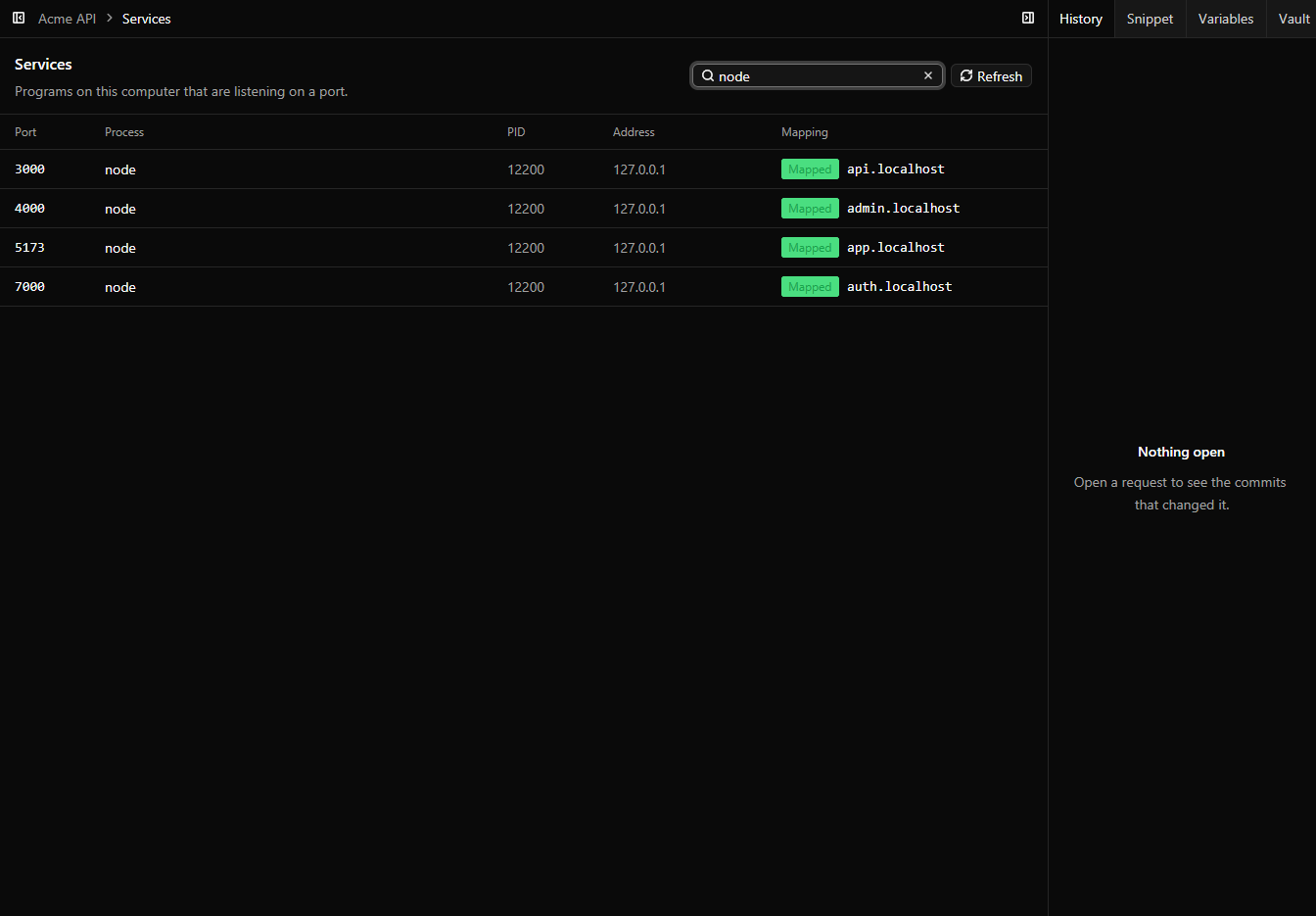Click the Port column header
1316x916 pixels.
(25, 132)
